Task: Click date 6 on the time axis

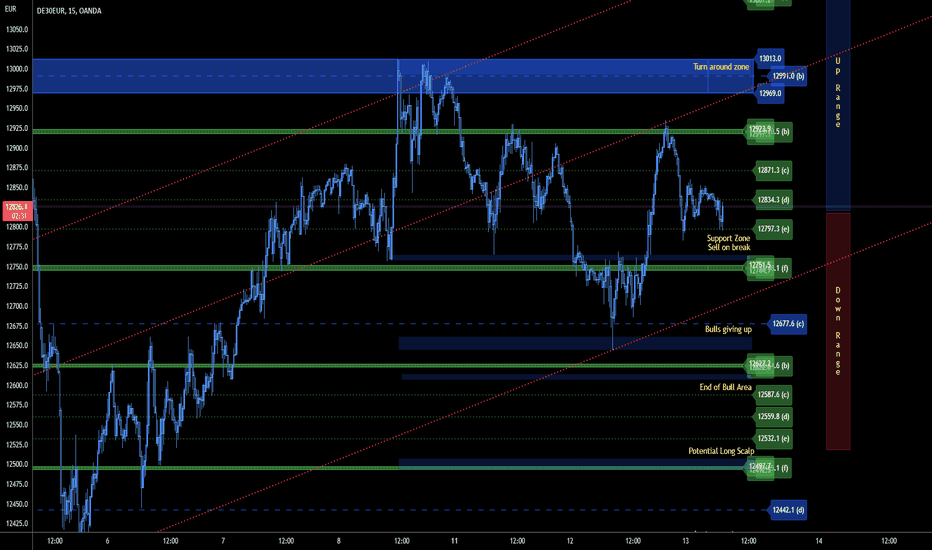Action: 108,541
